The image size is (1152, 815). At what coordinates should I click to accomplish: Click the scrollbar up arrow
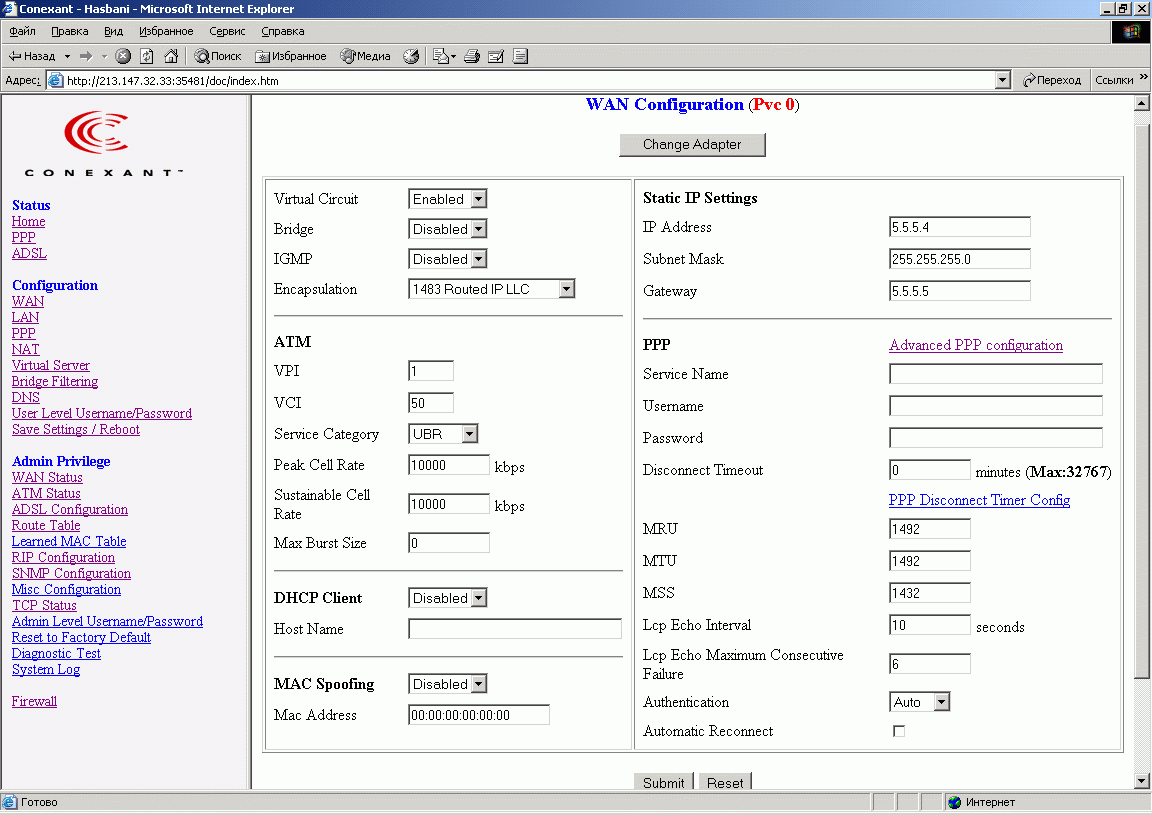point(1142,104)
